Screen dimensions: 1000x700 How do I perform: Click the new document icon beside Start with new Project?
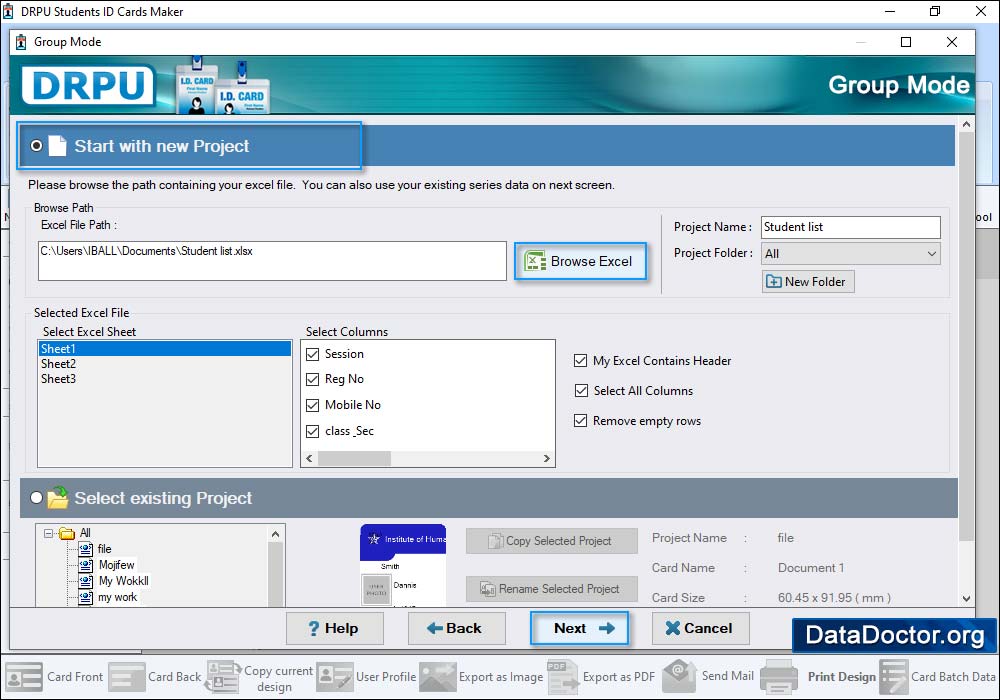pos(58,146)
